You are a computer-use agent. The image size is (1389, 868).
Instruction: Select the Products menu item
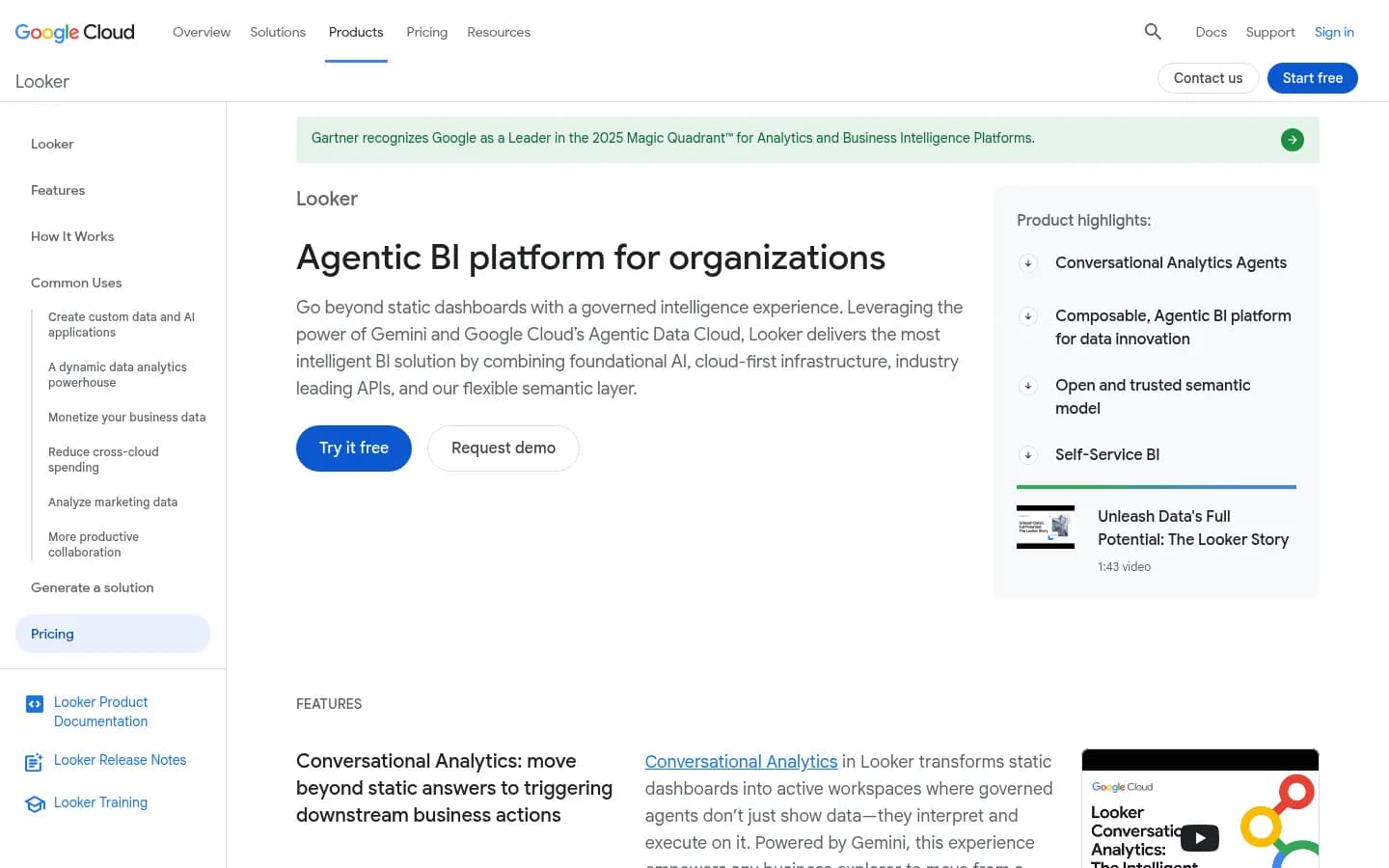coord(356,32)
